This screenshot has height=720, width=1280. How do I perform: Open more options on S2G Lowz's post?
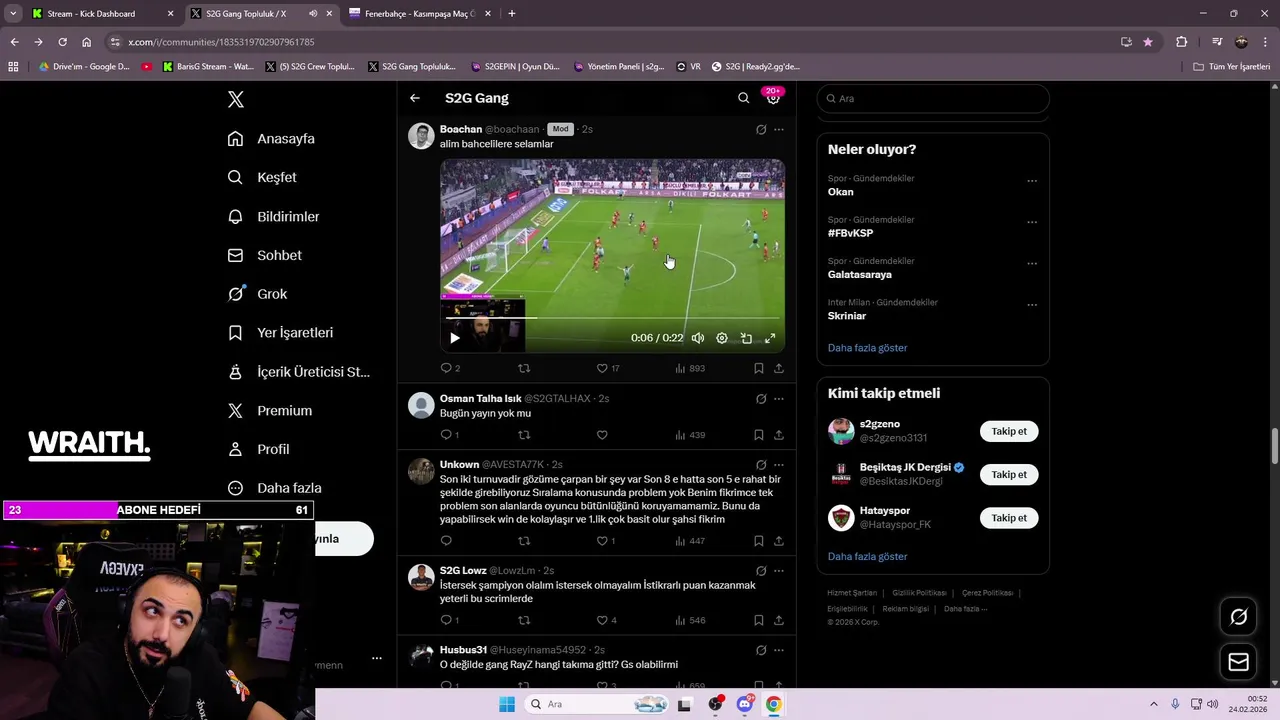779,571
